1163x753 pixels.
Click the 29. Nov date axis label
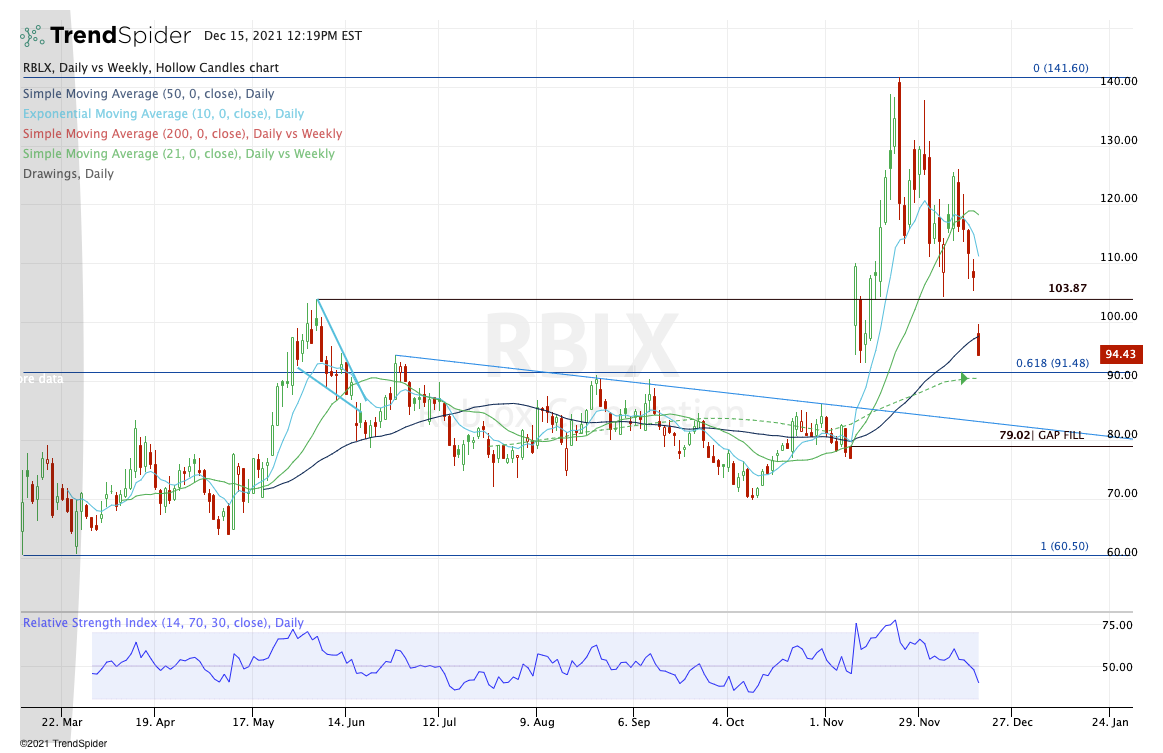coord(919,720)
